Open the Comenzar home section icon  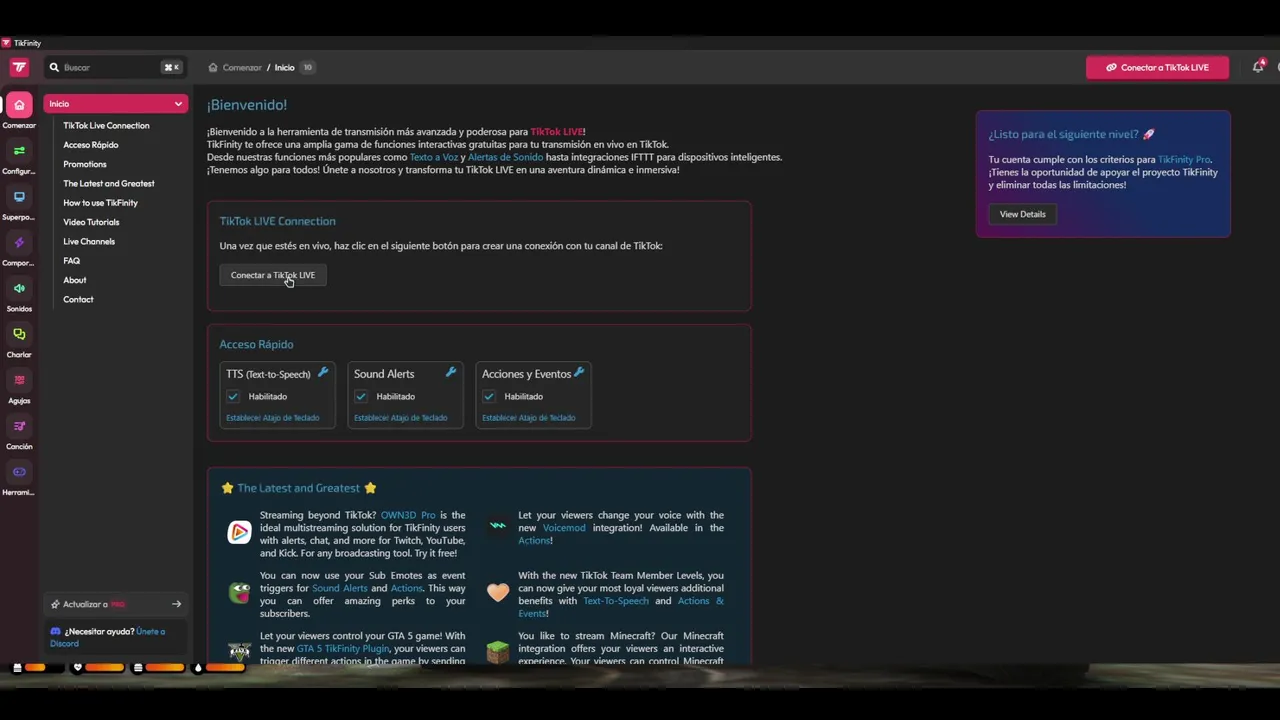pyautogui.click(x=19, y=105)
